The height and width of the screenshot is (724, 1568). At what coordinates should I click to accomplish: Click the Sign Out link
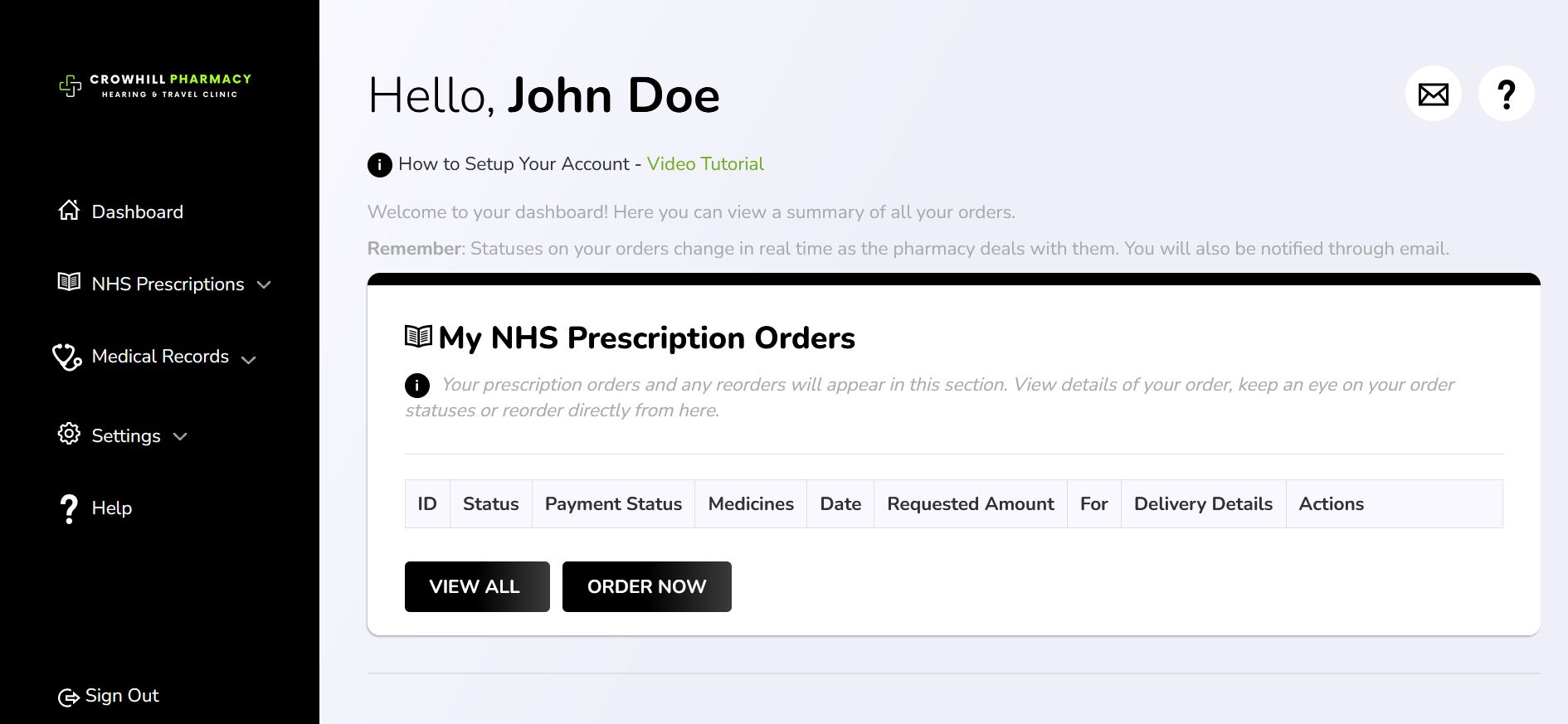click(122, 696)
